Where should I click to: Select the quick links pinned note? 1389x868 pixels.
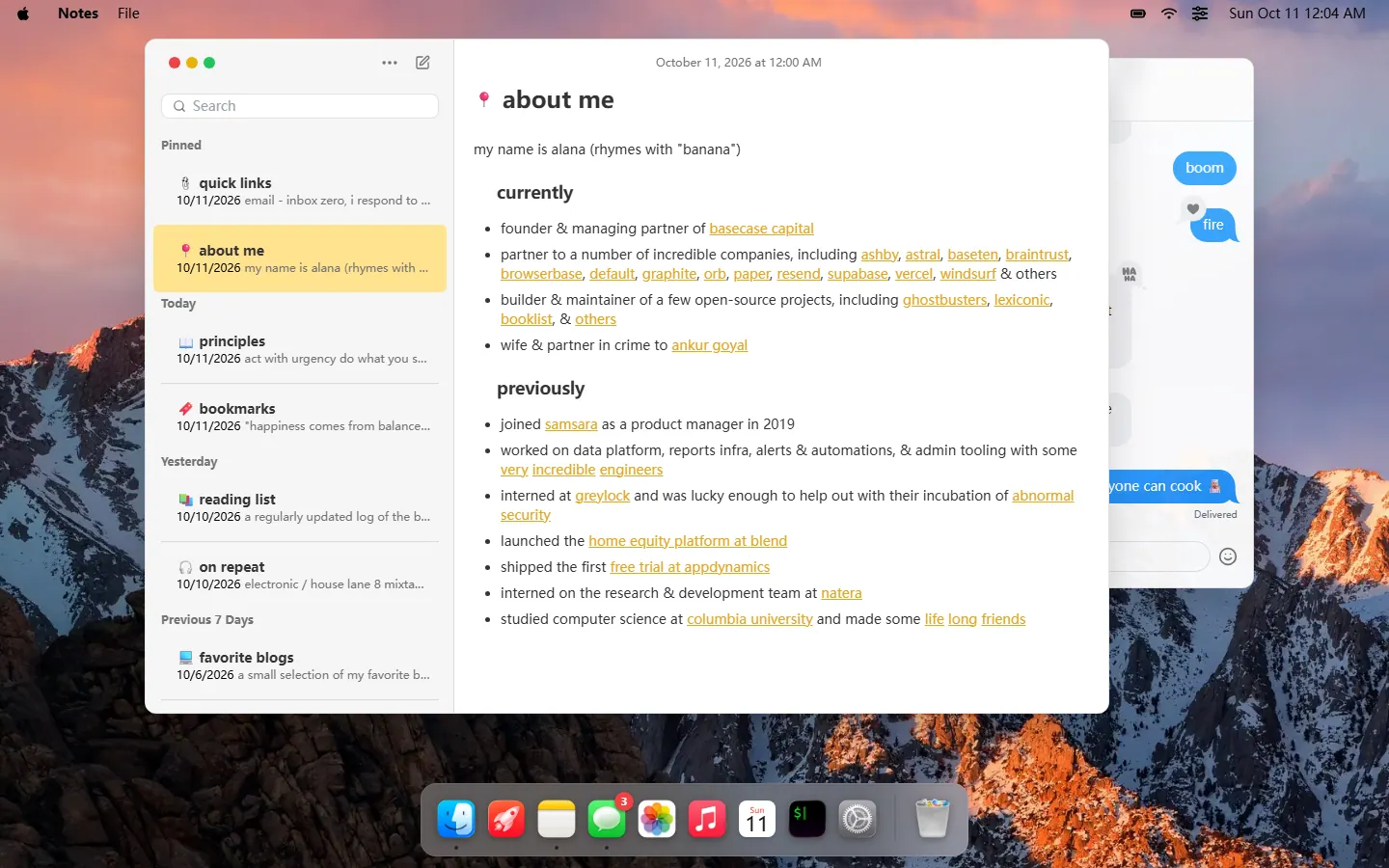[300, 191]
